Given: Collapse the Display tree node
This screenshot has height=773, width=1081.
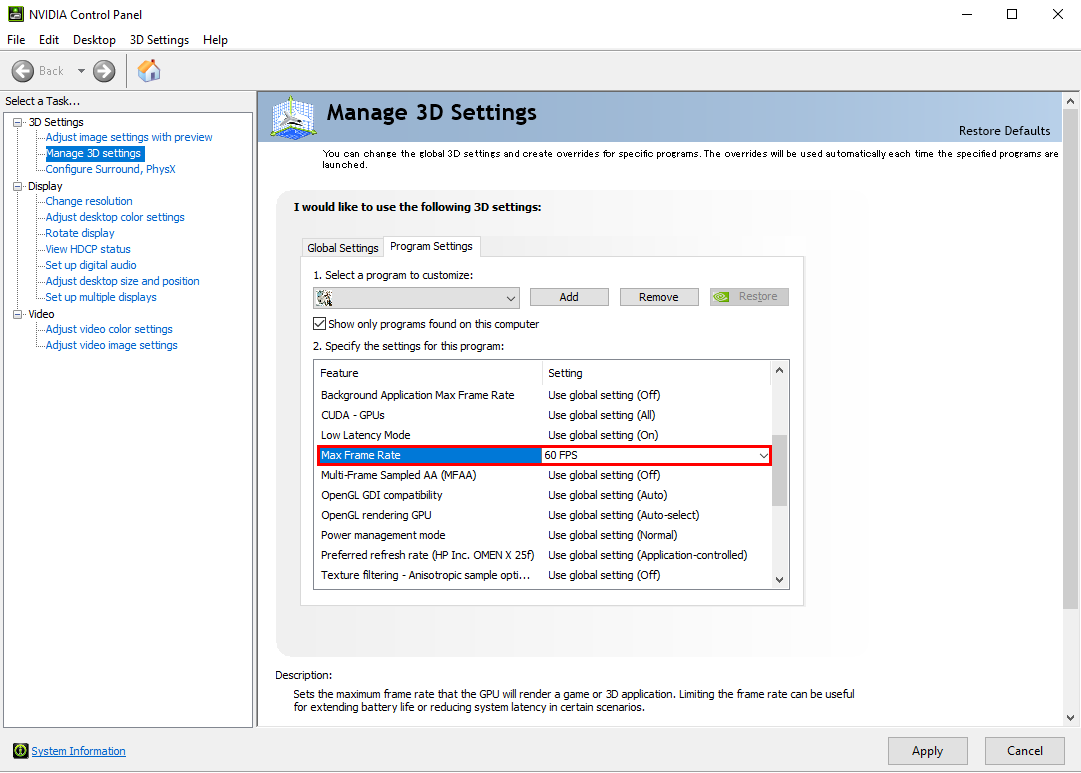Looking at the screenshot, I should 18,186.
